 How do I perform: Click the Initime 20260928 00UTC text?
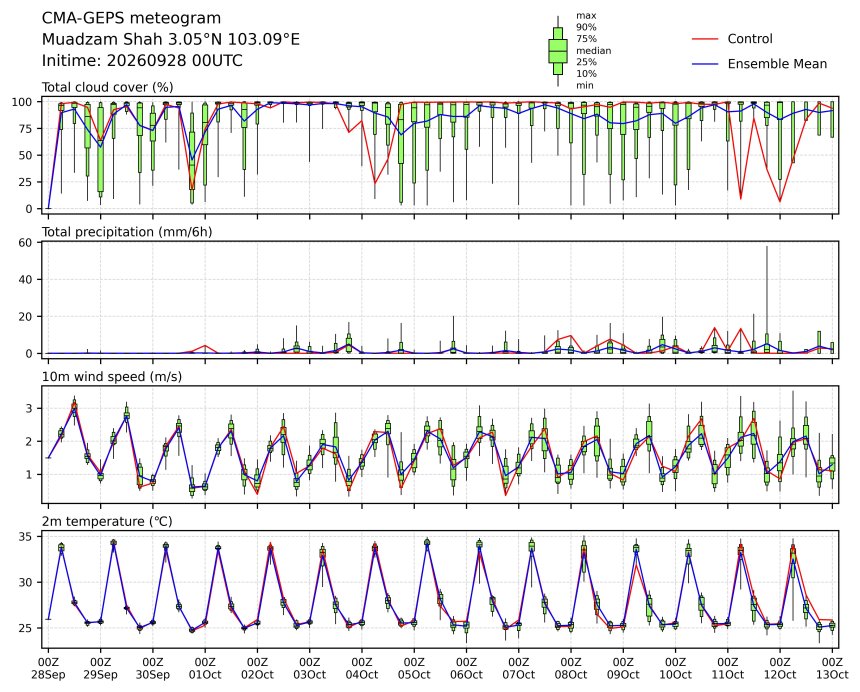coord(142,60)
